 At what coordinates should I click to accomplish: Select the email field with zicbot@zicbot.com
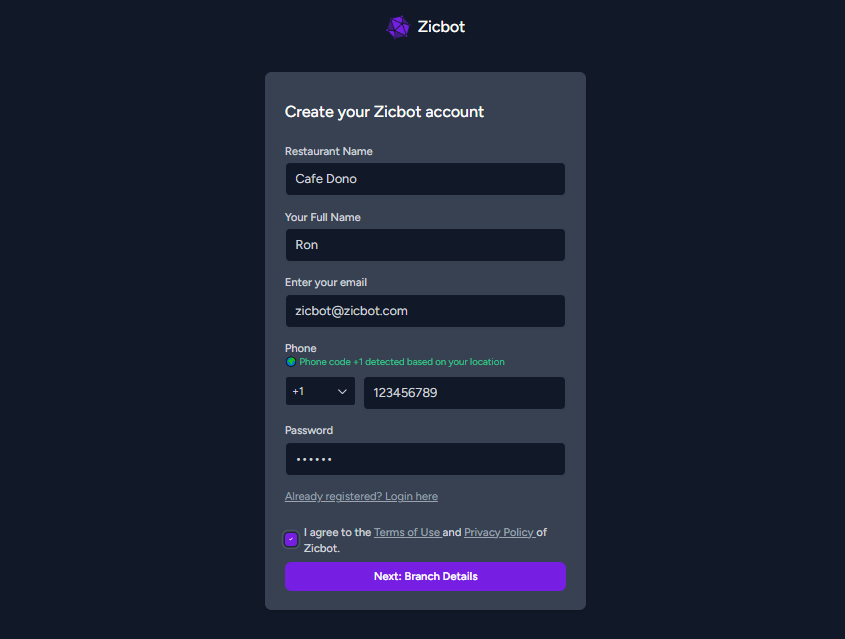click(425, 311)
